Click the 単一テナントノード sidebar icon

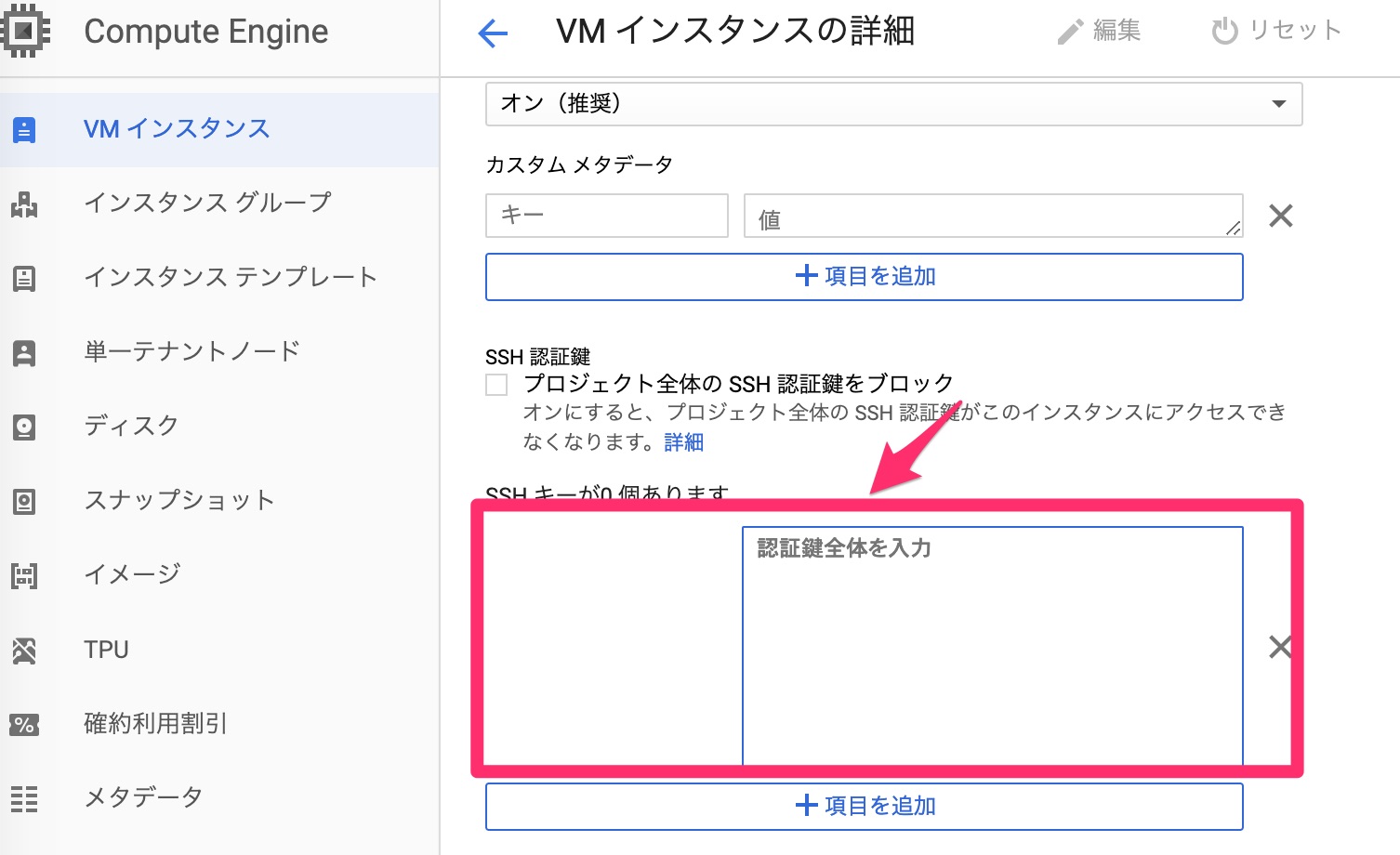24,352
